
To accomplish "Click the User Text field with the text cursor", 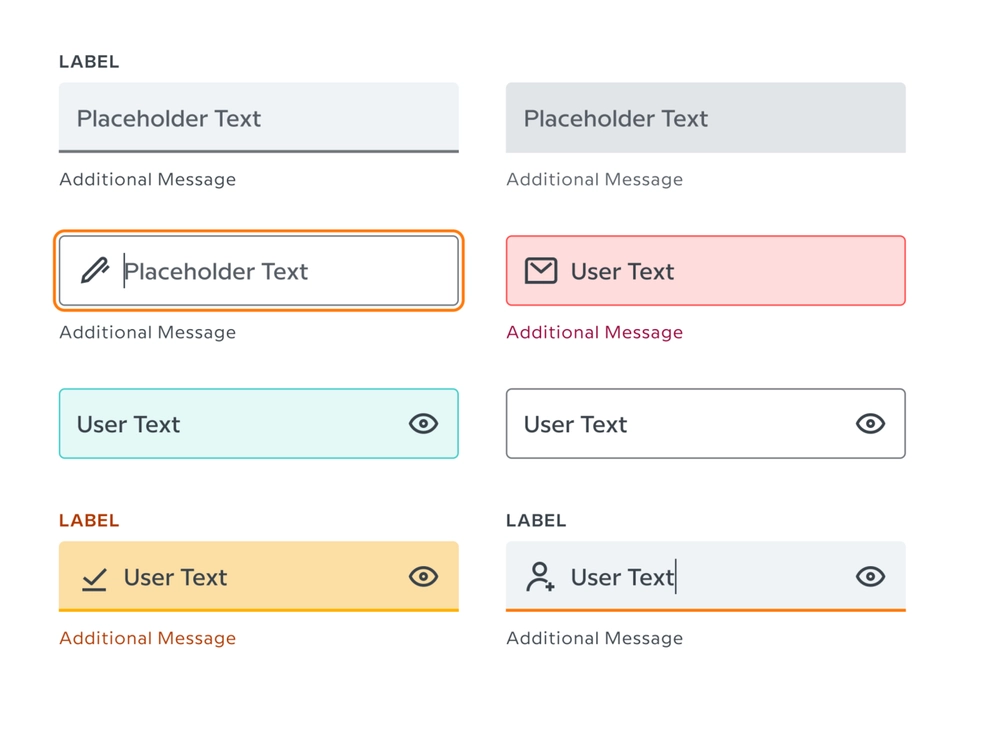I will pos(706,577).
